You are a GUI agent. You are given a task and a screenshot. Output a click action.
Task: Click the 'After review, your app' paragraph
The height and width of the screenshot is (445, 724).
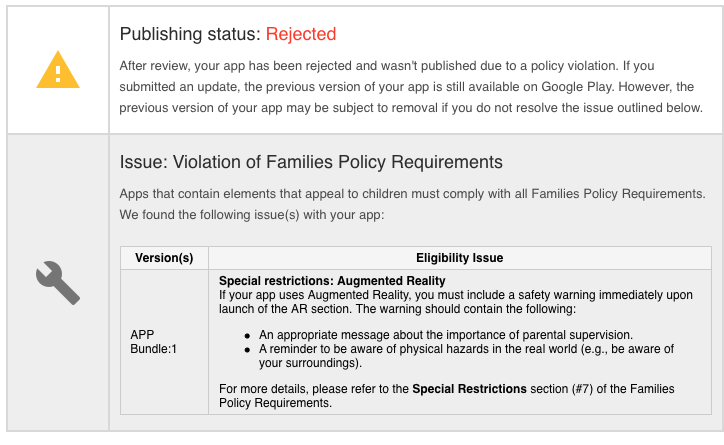click(x=411, y=86)
